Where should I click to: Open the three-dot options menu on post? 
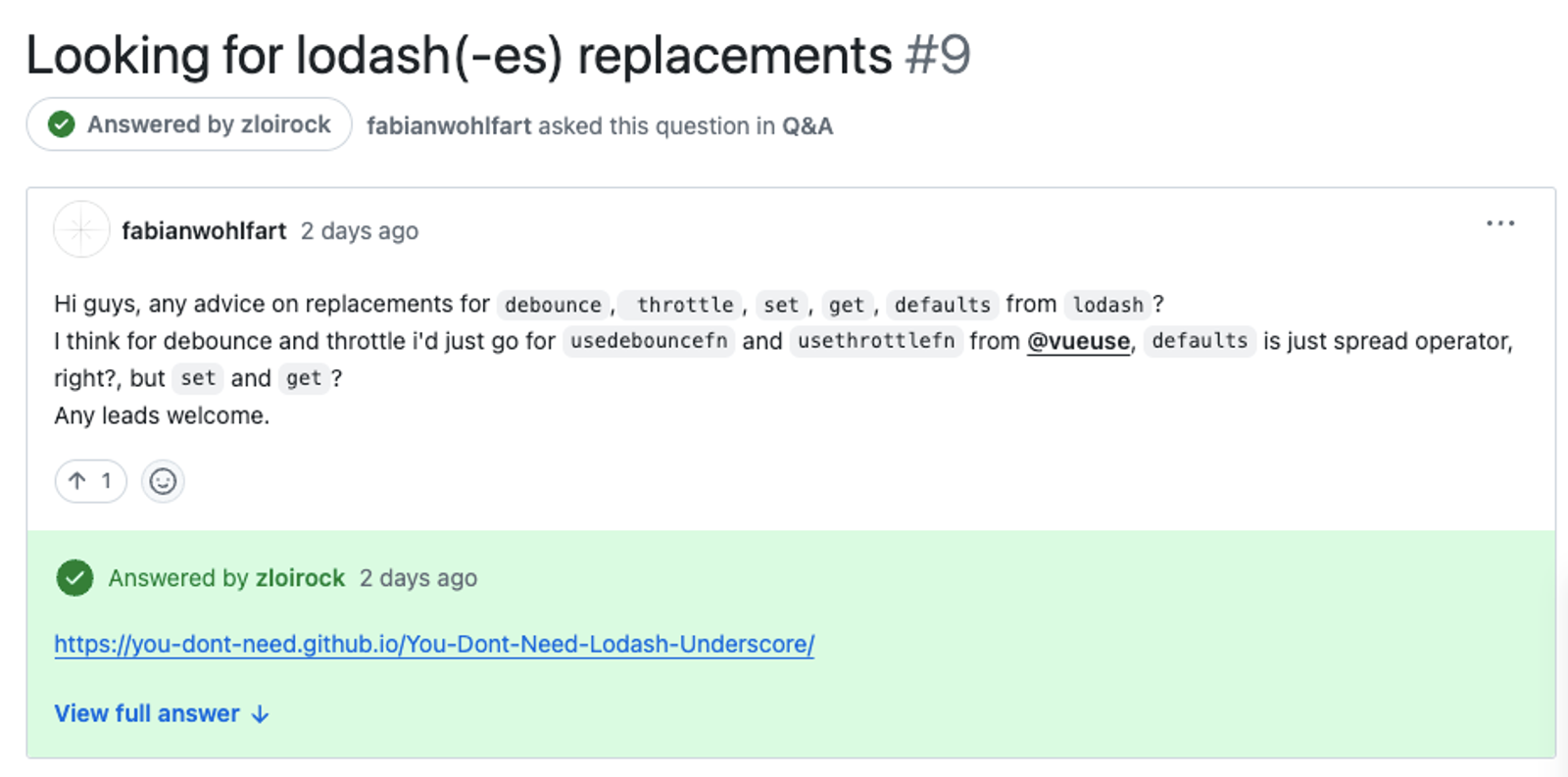[1500, 223]
